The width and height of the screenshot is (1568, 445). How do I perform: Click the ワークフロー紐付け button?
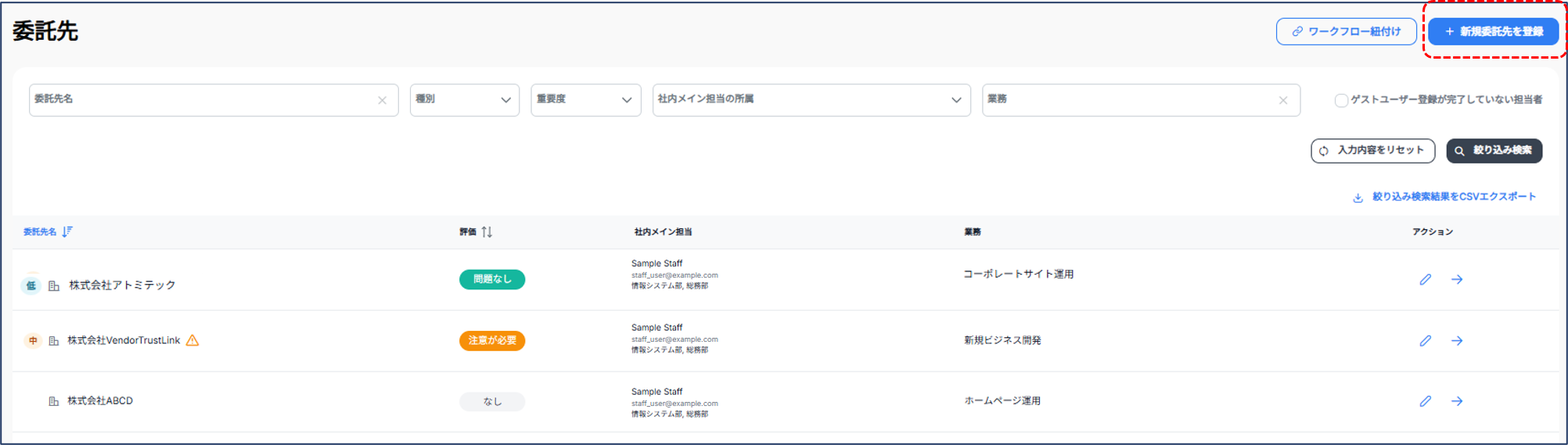(1347, 31)
